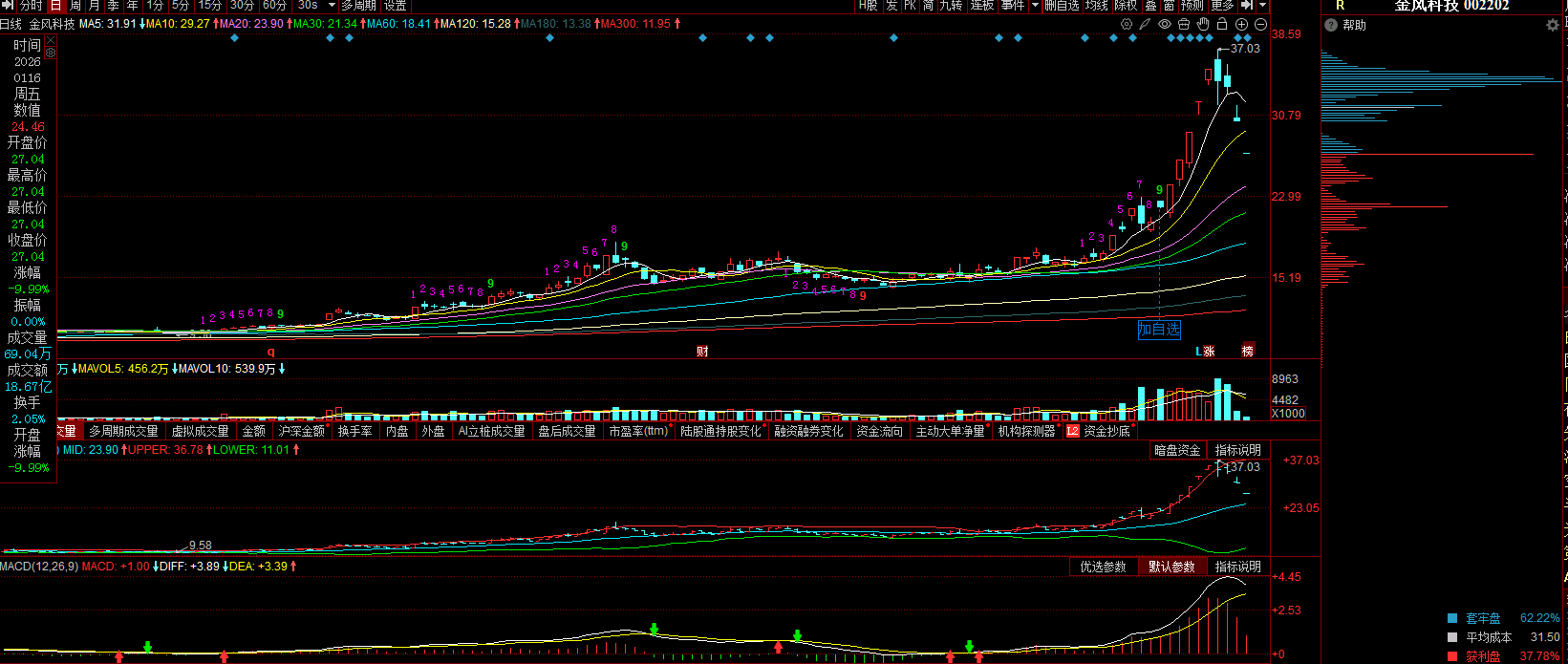Click the 暗盘资金 button
The width and height of the screenshot is (1568, 664).
pos(1177,450)
